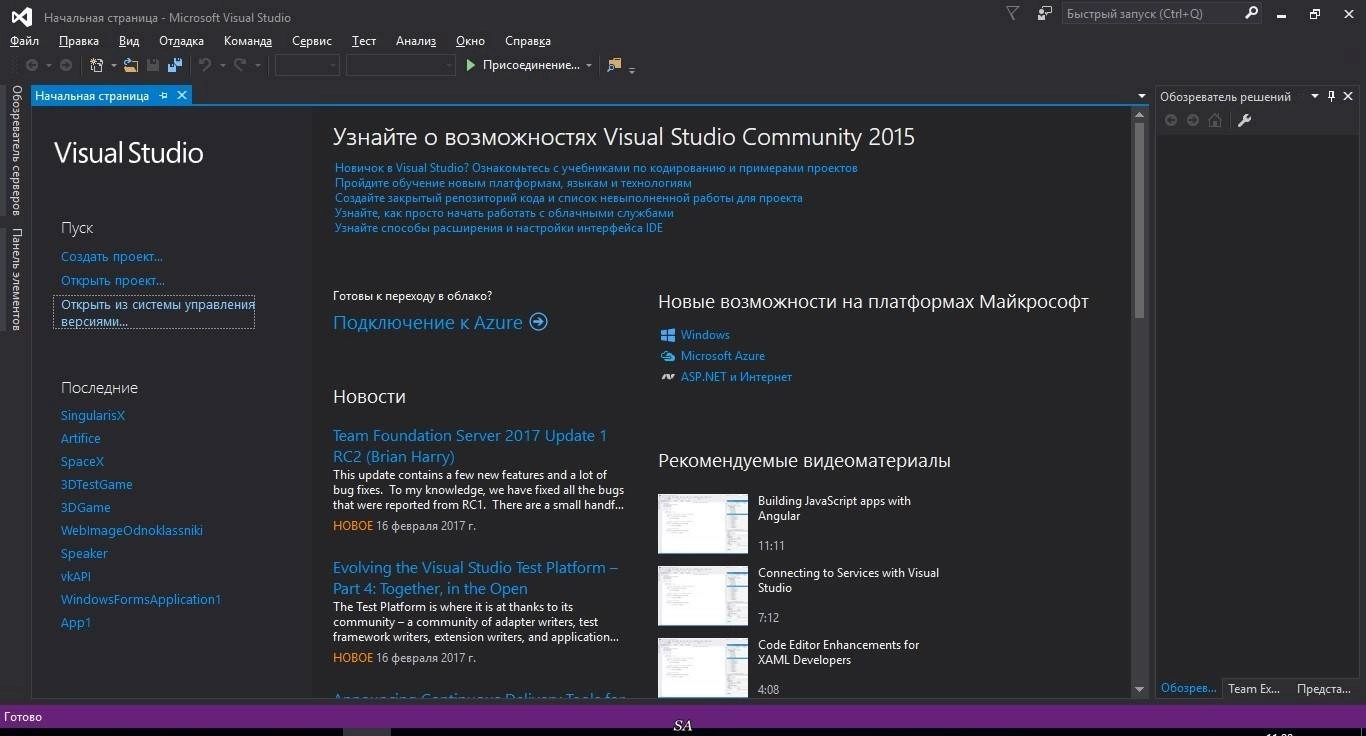This screenshot has height=736, width=1366.
Task: Click the Готово status bar text
Action: click(x=23, y=717)
